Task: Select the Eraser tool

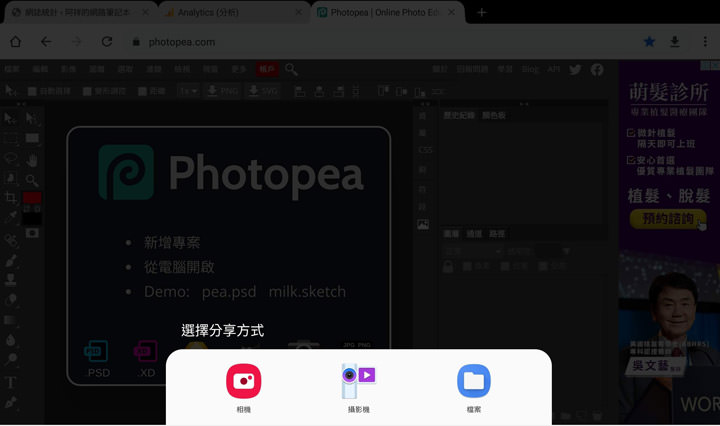Action: [x=10, y=300]
